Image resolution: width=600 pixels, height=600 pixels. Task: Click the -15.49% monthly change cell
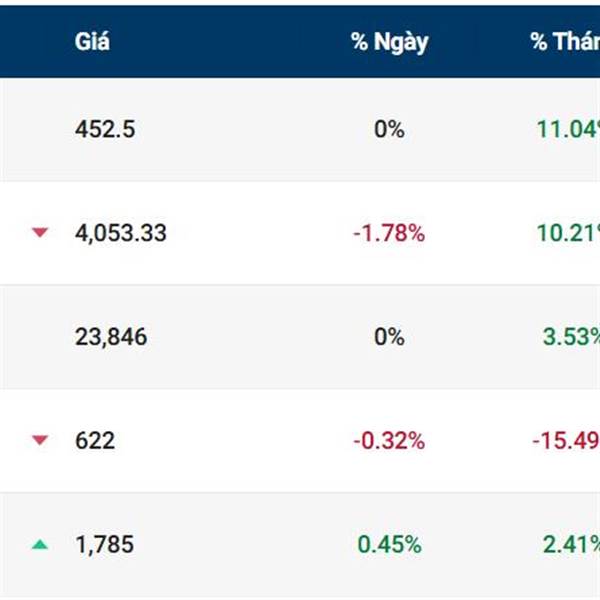(x=566, y=440)
